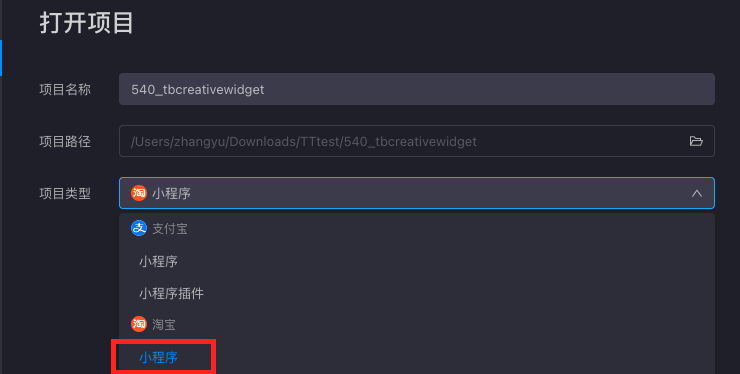Click the blue active indicator on left edge

click(x=1, y=58)
